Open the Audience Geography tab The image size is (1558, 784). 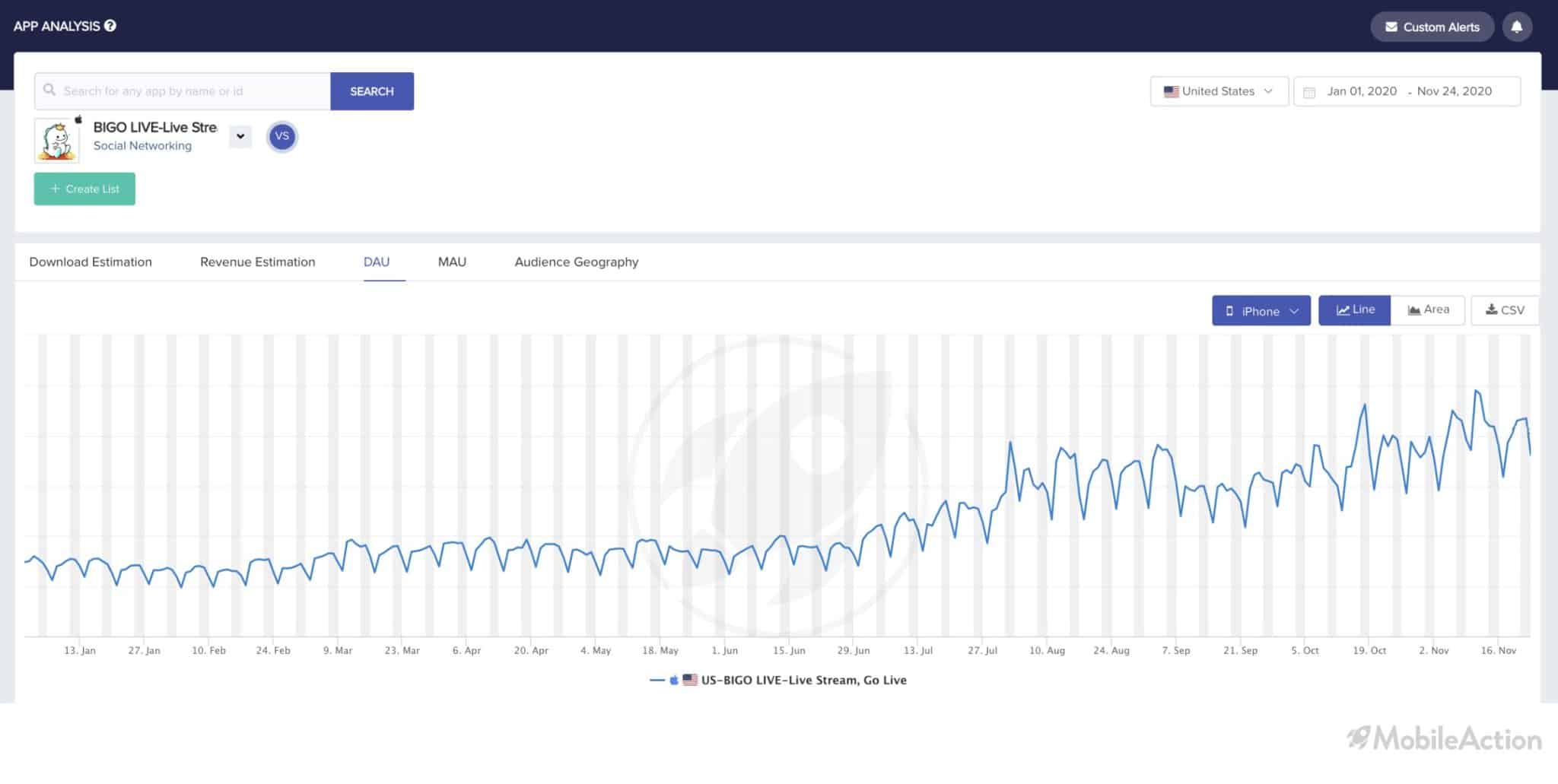pyautogui.click(x=577, y=262)
